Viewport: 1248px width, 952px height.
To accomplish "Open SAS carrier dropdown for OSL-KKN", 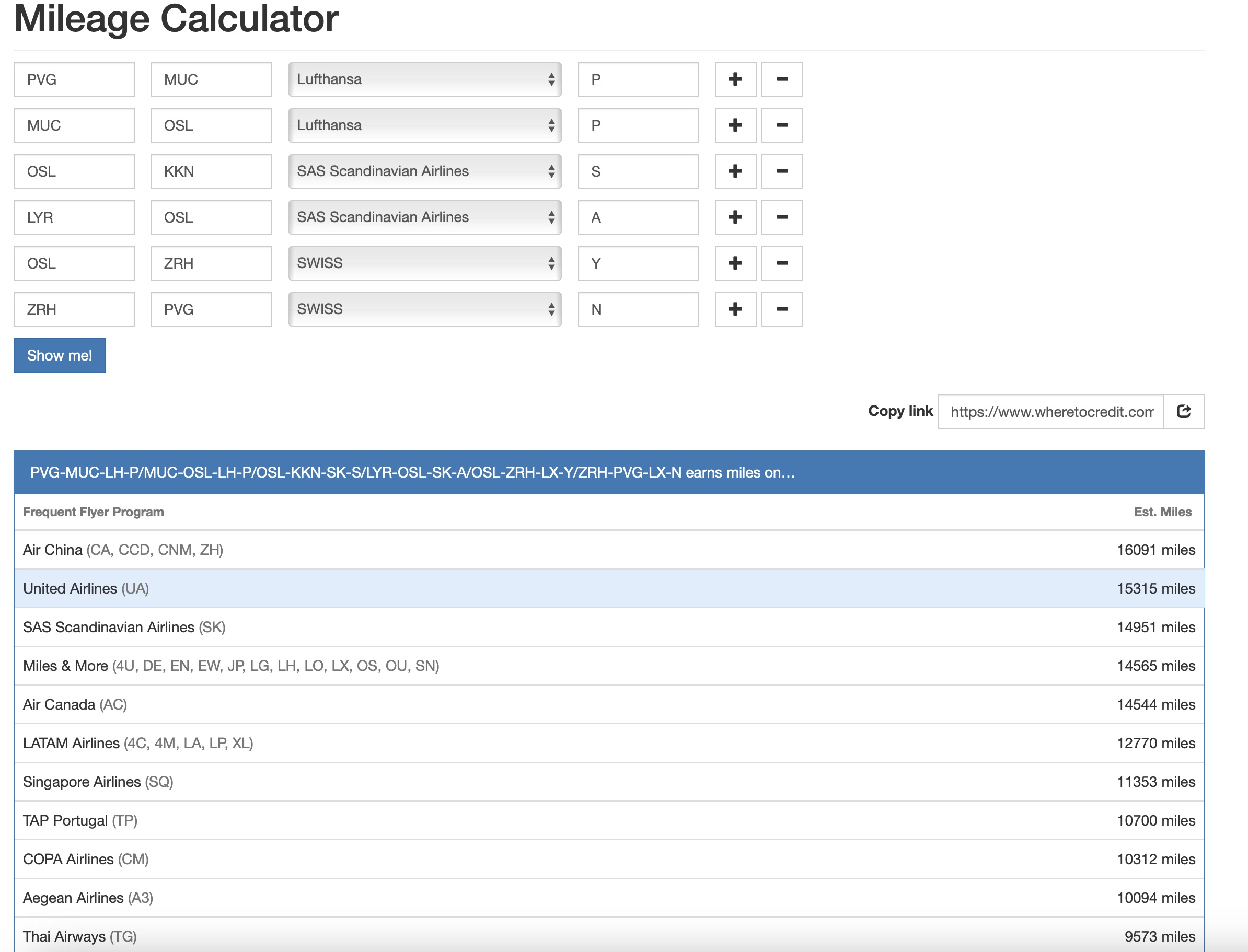I will coord(425,171).
